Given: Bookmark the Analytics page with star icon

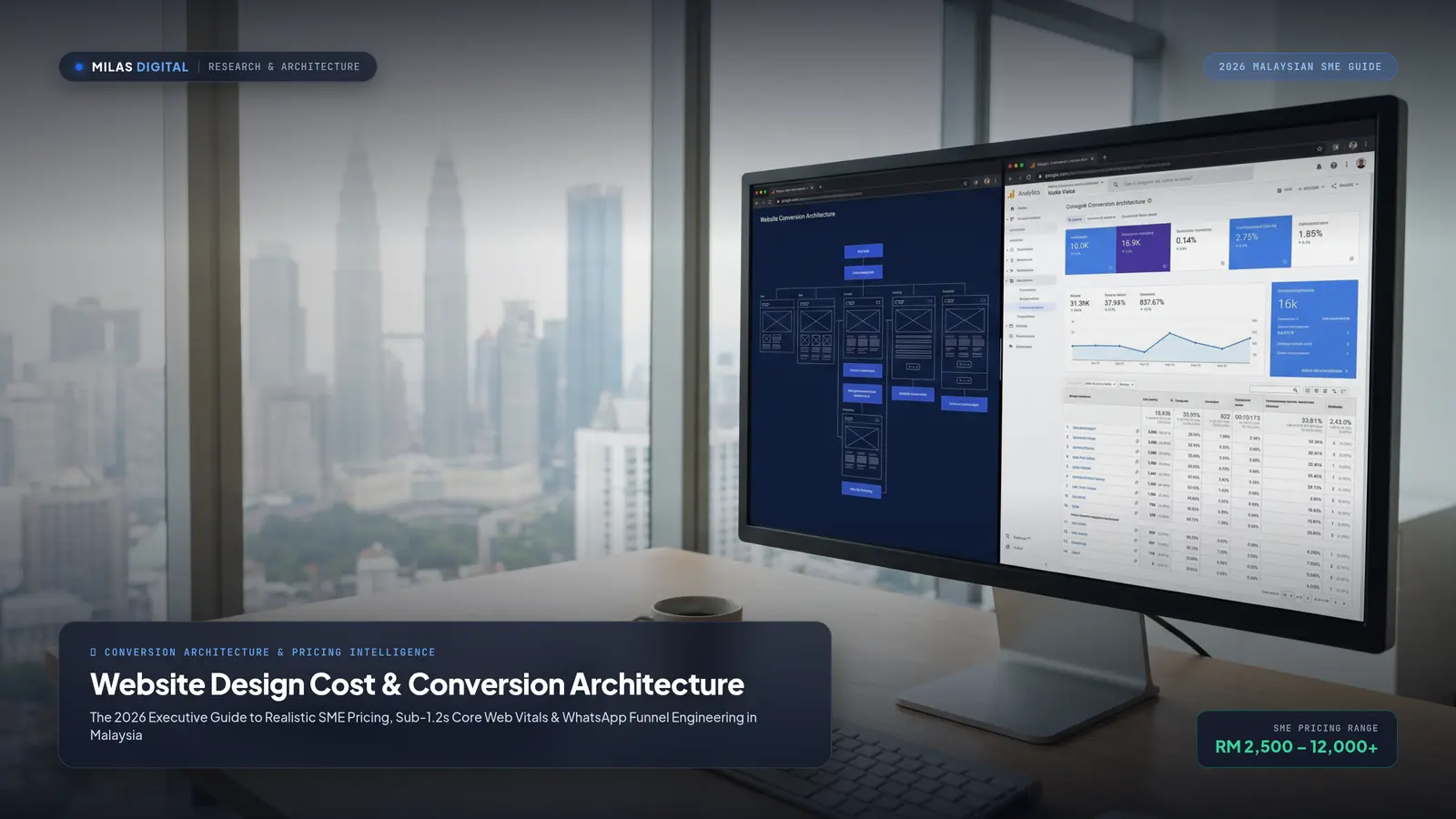Looking at the screenshot, I should (x=1319, y=148).
